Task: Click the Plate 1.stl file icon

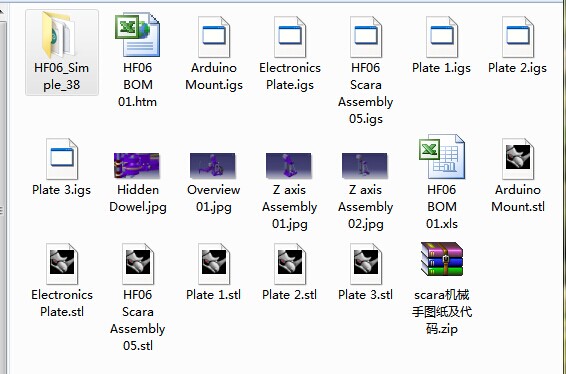Action: pyautogui.click(x=214, y=264)
